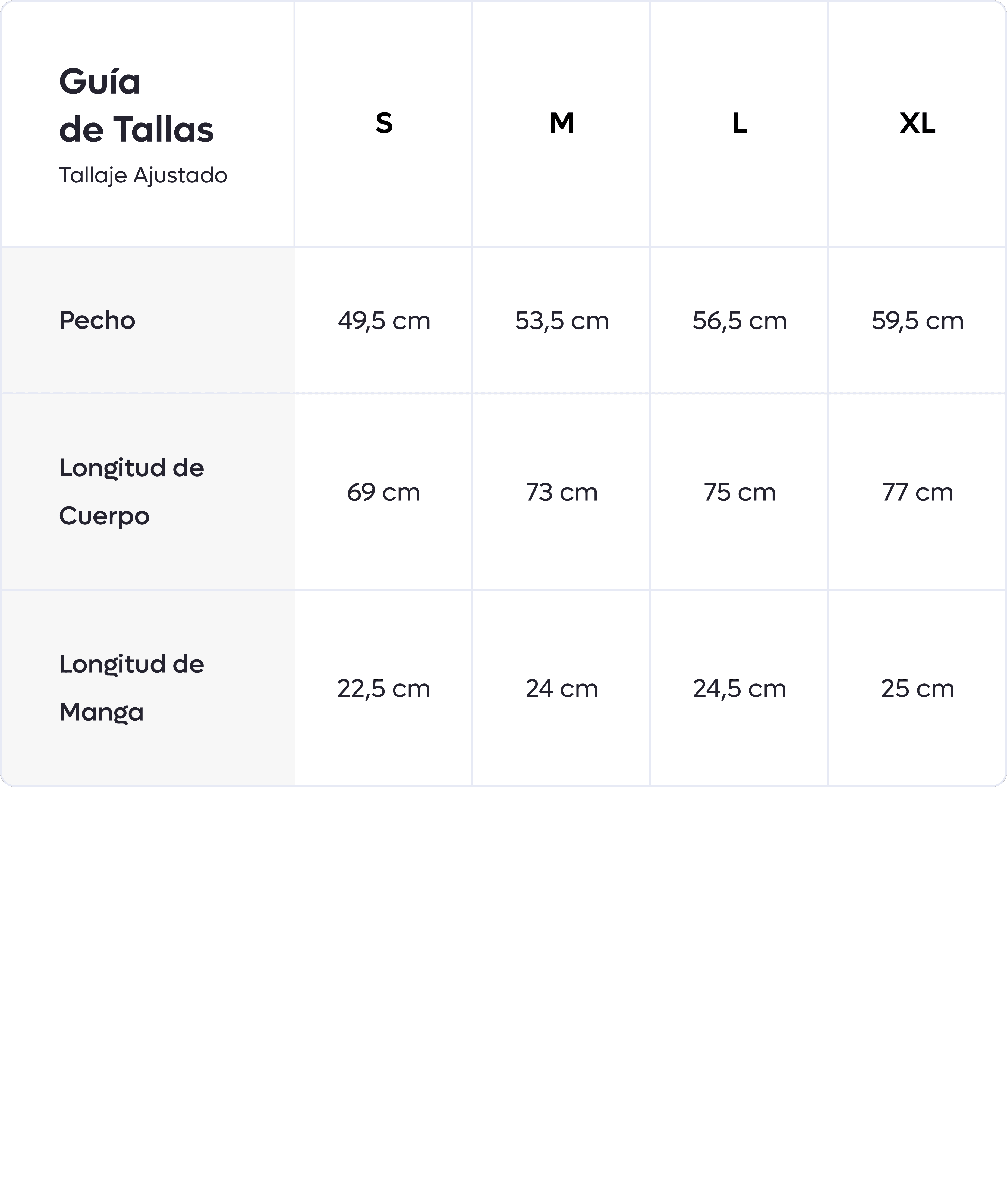The width and height of the screenshot is (1007, 1204).
Task: Click the 25 cm sleeve length cell
Action: click(917, 689)
